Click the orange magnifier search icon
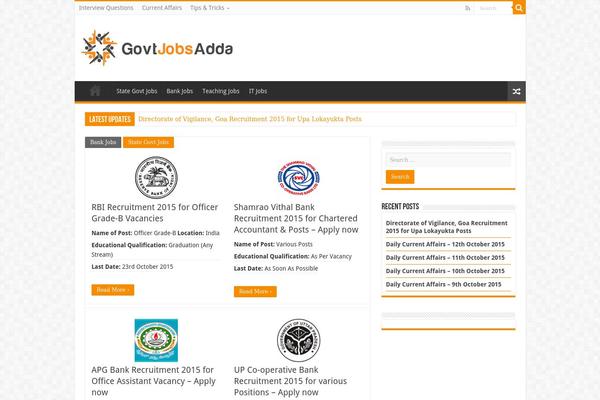Screen dimensions: 600x400 click(519, 8)
